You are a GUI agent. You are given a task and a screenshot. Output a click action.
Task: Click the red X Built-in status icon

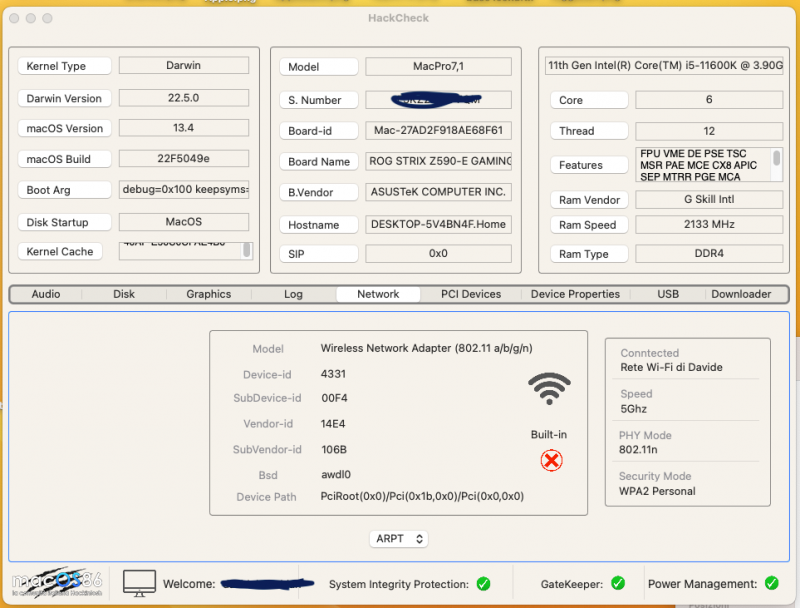[x=552, y=461]
